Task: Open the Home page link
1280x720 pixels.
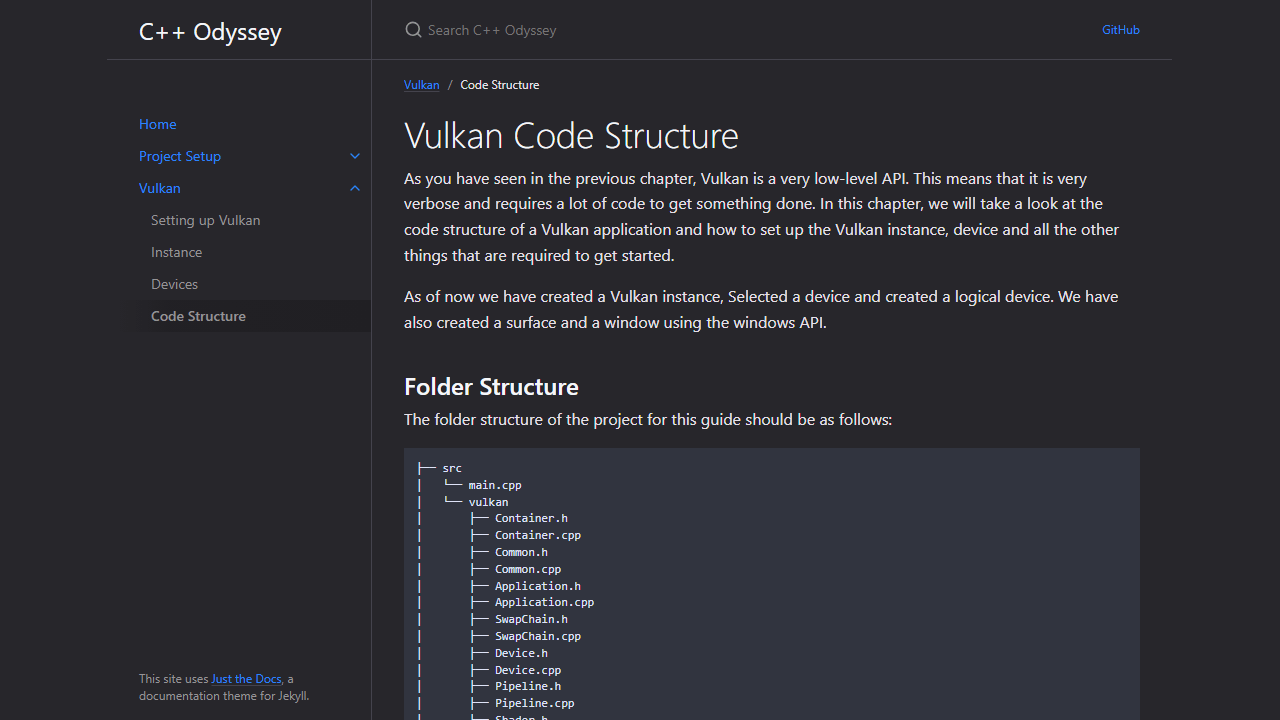Action: [x=157, y=124]
